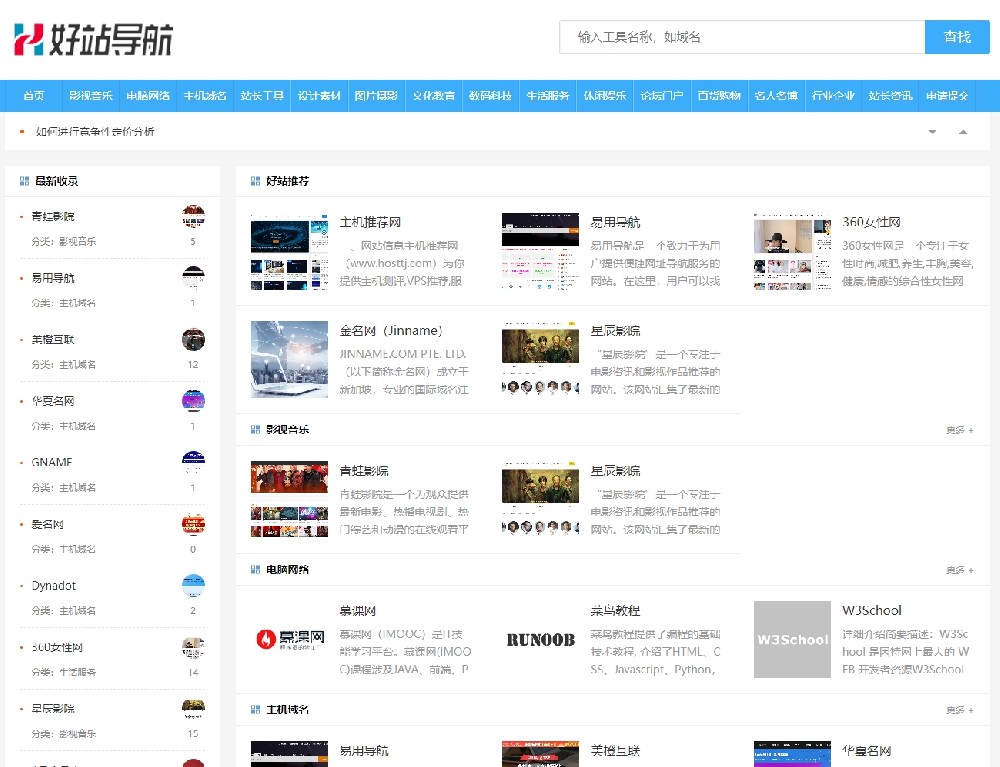Click the 慕课网 red logo image
This screenshot has width=1000, height=767.
pyautogui.click(x=289, y=640)
